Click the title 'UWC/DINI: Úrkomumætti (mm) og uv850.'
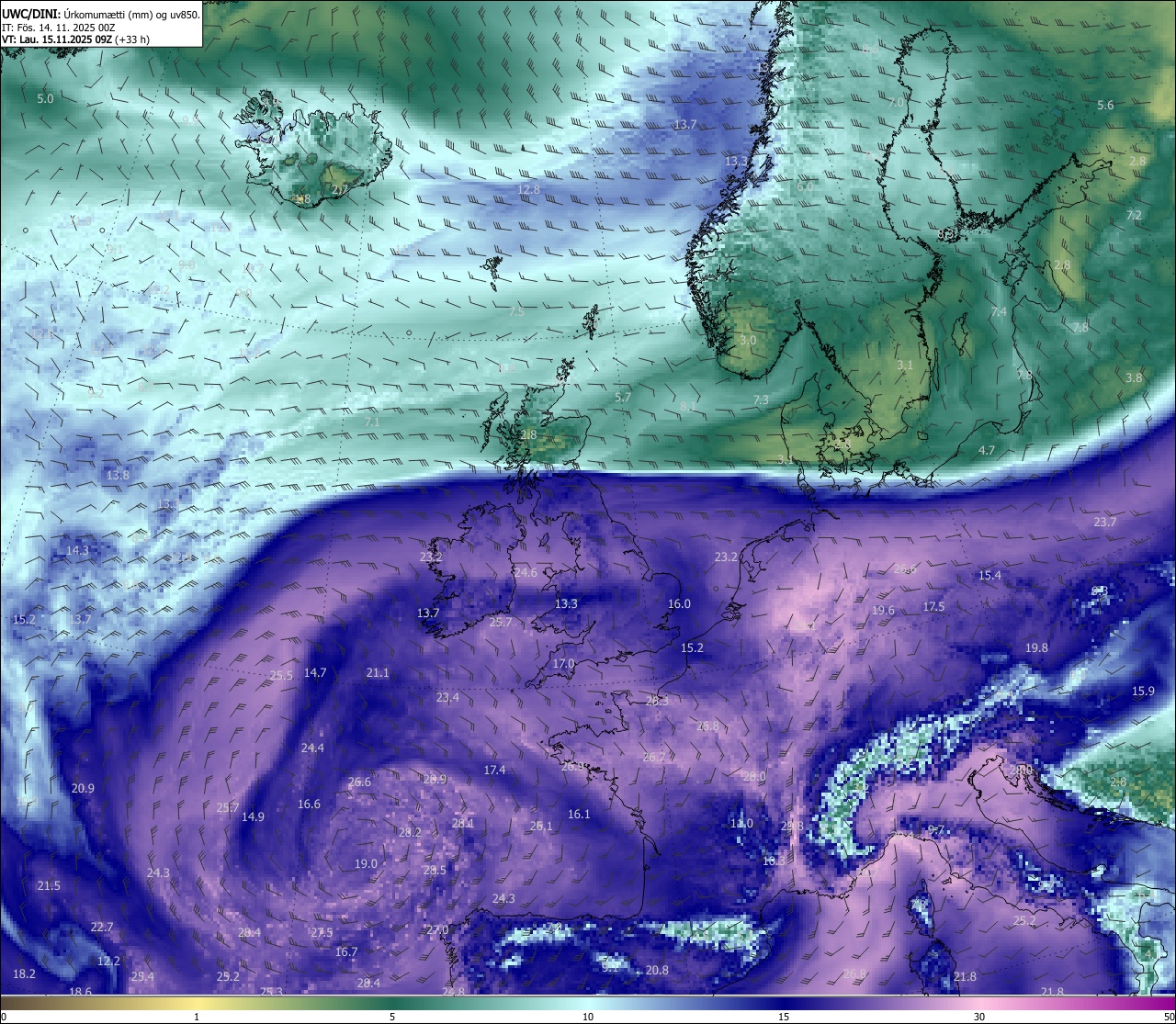This screenshot has height=1024, width=1176. [100, 14]
